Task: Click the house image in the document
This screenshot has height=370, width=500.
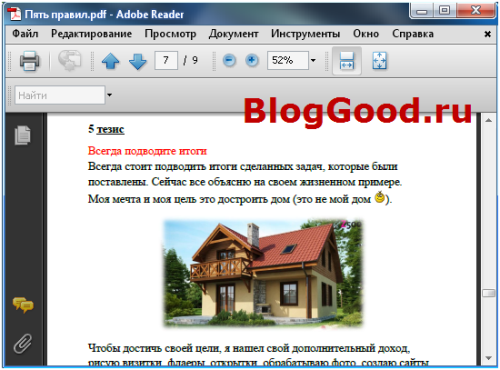Action: 263,273
